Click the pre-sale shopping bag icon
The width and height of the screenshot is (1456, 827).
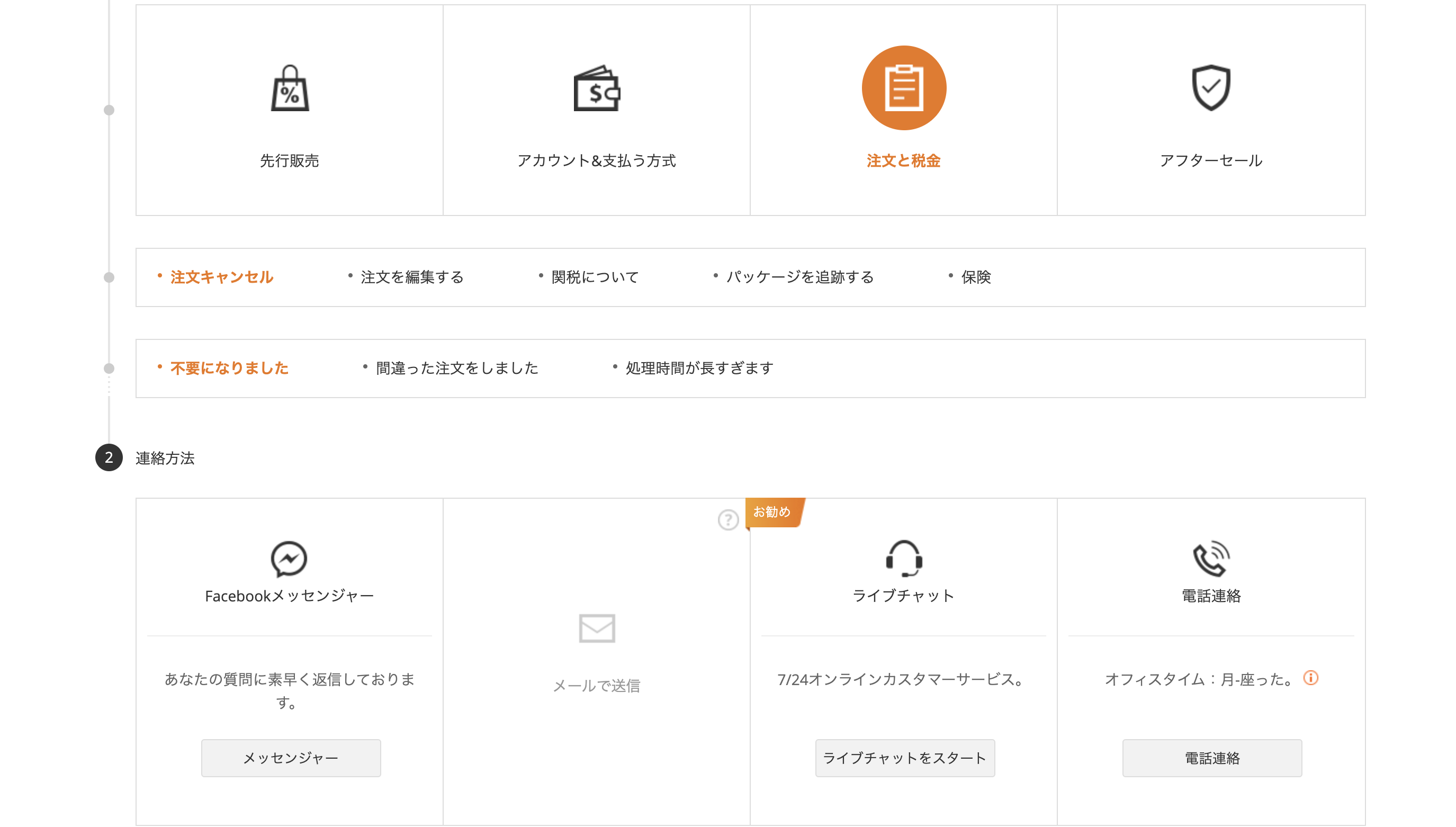(x=290, y=88)
